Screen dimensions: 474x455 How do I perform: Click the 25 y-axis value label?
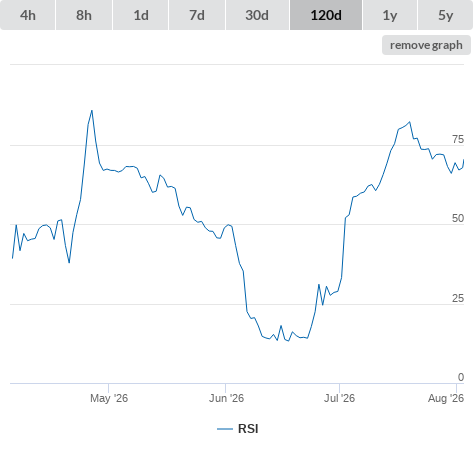[x=458, y=298]
